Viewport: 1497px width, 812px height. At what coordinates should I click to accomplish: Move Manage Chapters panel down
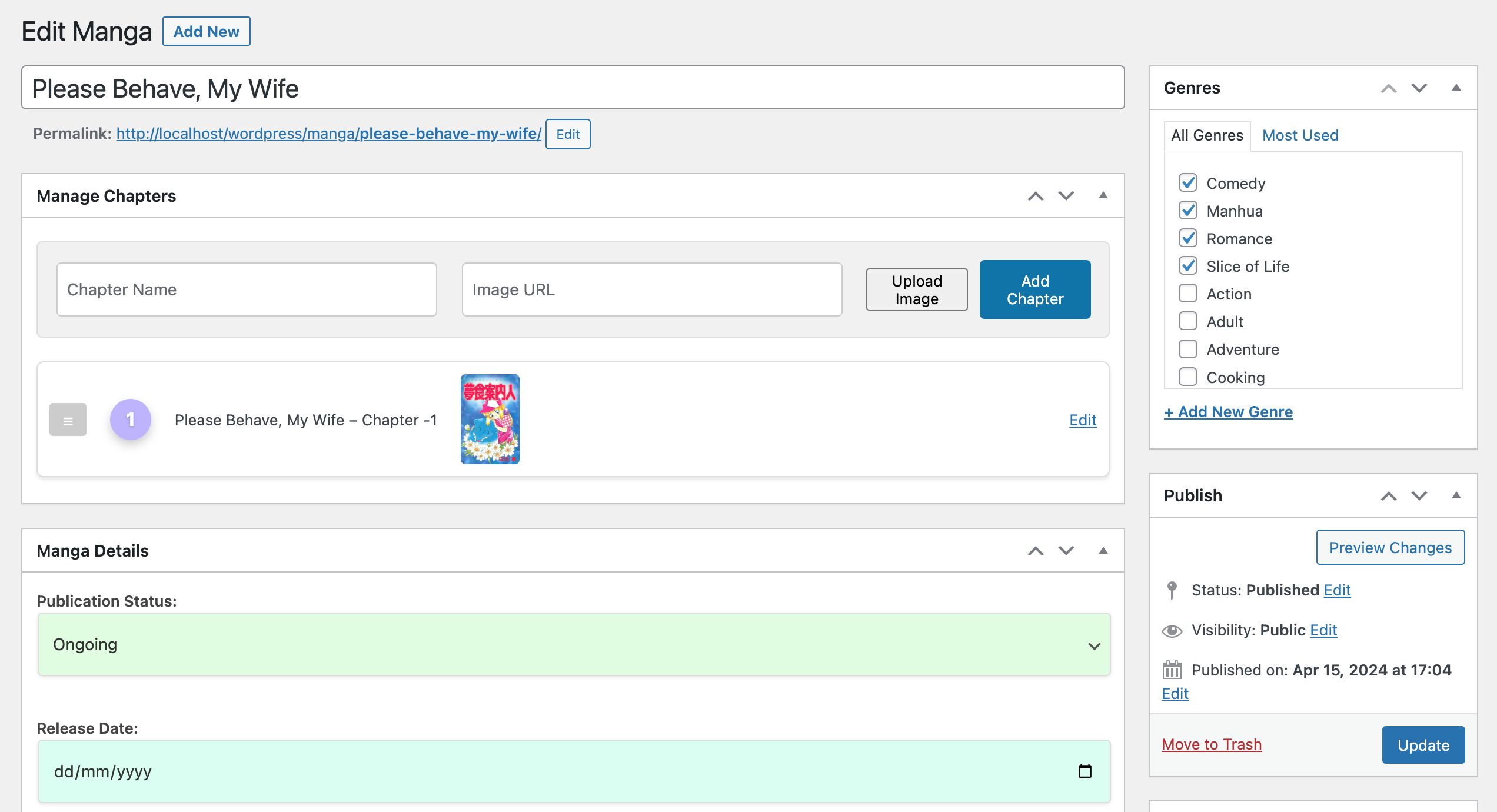point(1066,196)
